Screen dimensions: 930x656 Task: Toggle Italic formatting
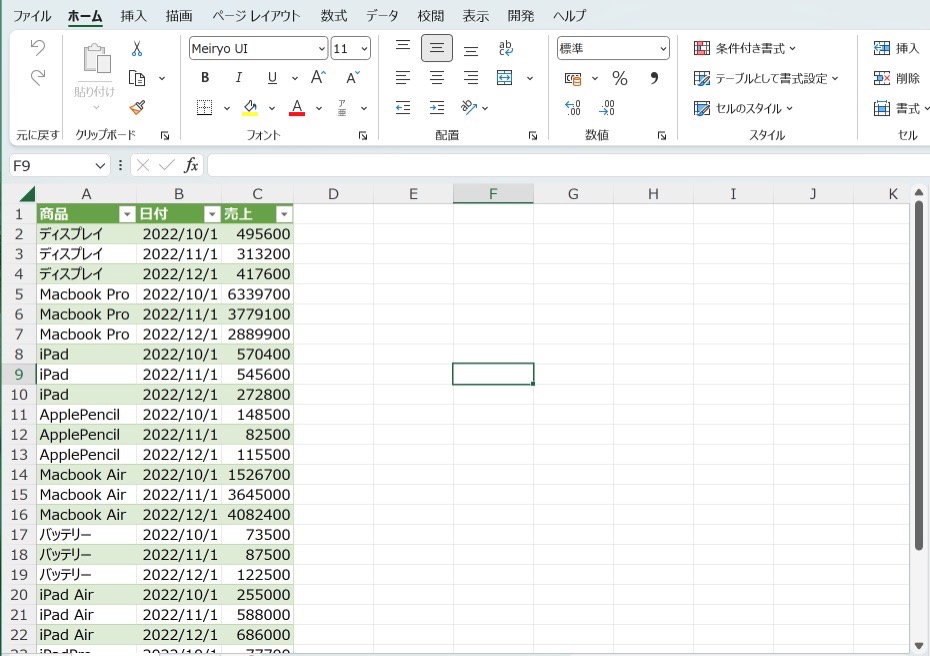[238, 78]
